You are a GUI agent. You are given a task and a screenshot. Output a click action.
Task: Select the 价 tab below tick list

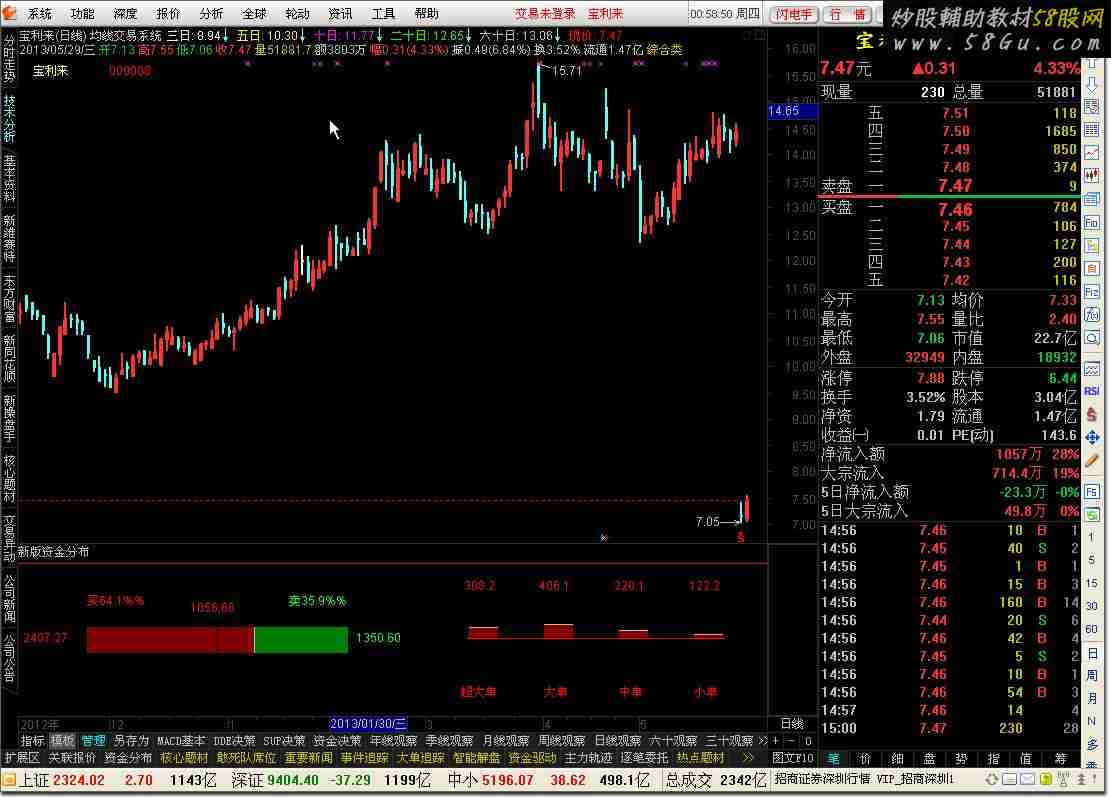click(x=865, y=759)
